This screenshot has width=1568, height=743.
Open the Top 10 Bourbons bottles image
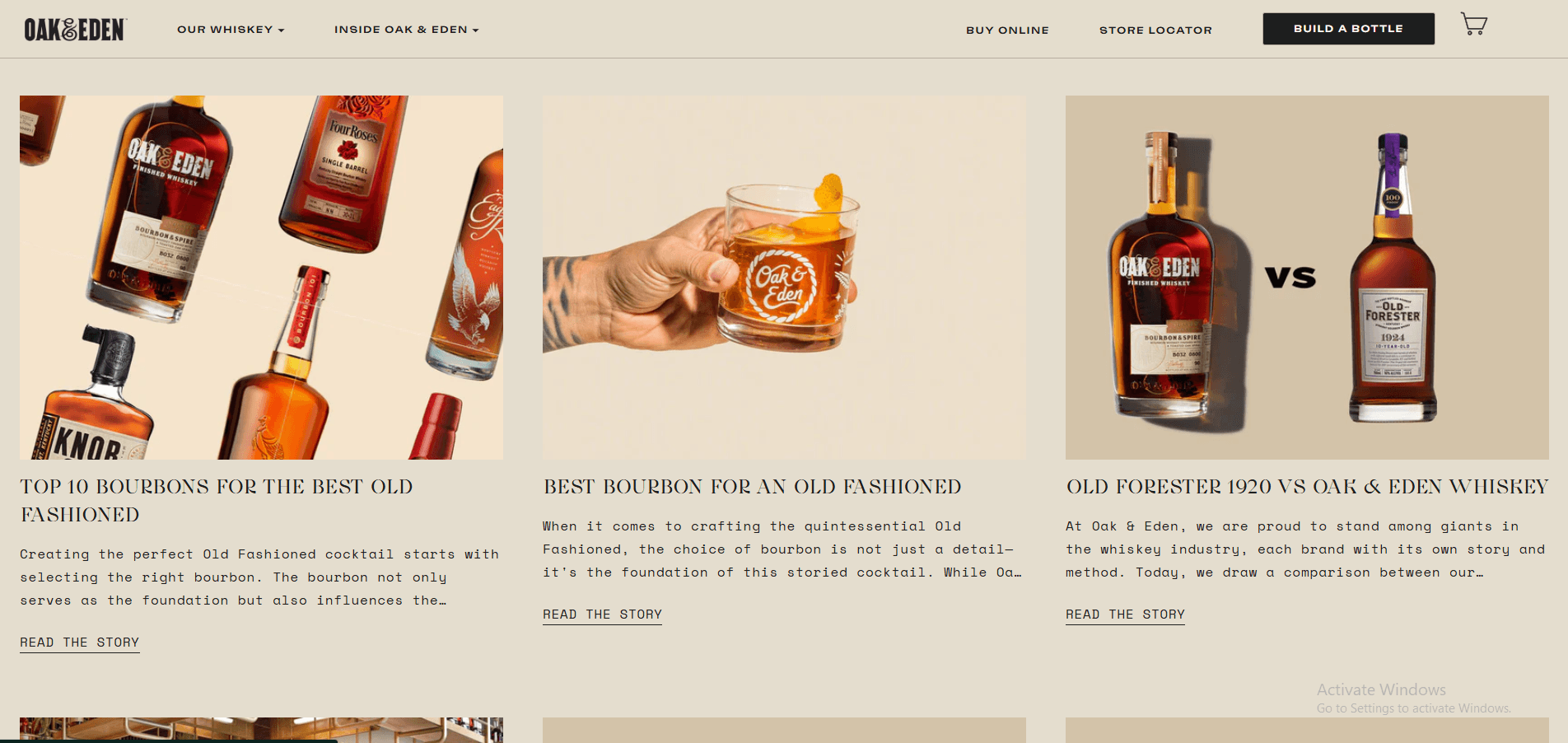tap(261, 278)
